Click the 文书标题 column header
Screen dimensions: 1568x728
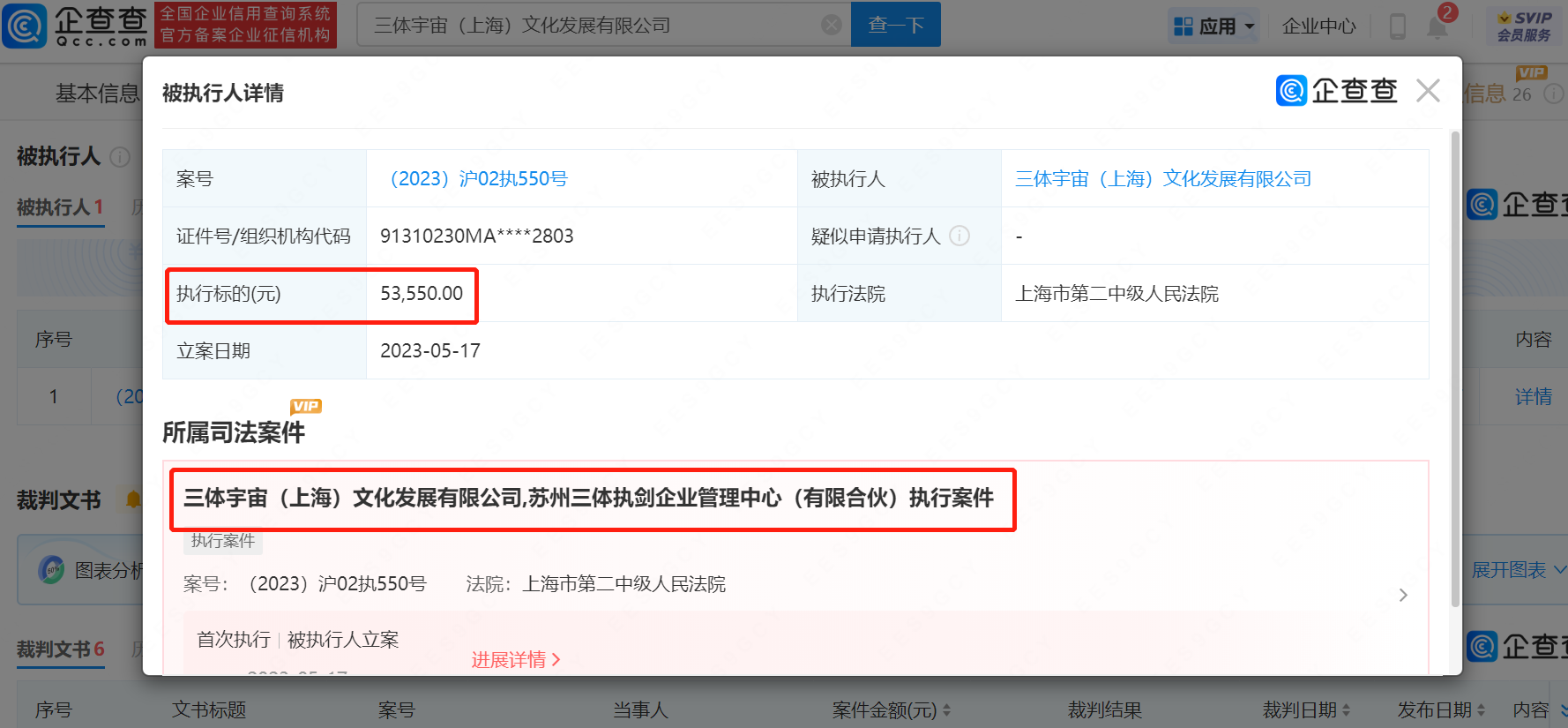pyautogui.click(x=209, y=710)
